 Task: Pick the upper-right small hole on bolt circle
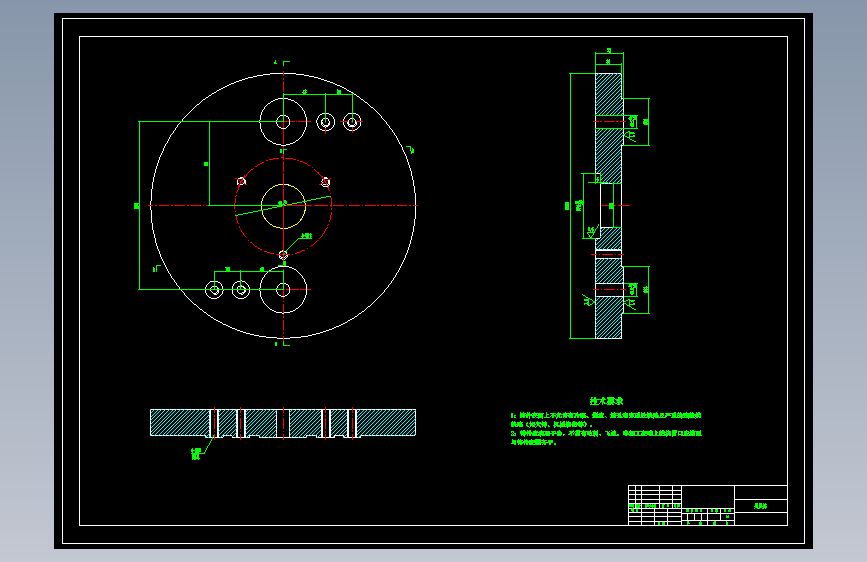click(x=326, y=181)
